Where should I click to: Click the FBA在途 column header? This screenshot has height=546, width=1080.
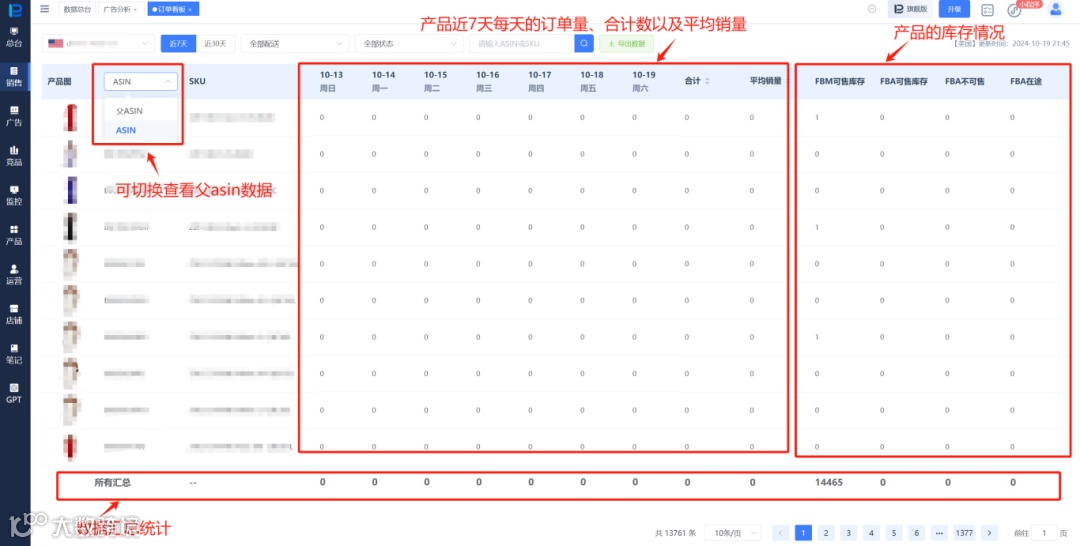coord(1026,81)
